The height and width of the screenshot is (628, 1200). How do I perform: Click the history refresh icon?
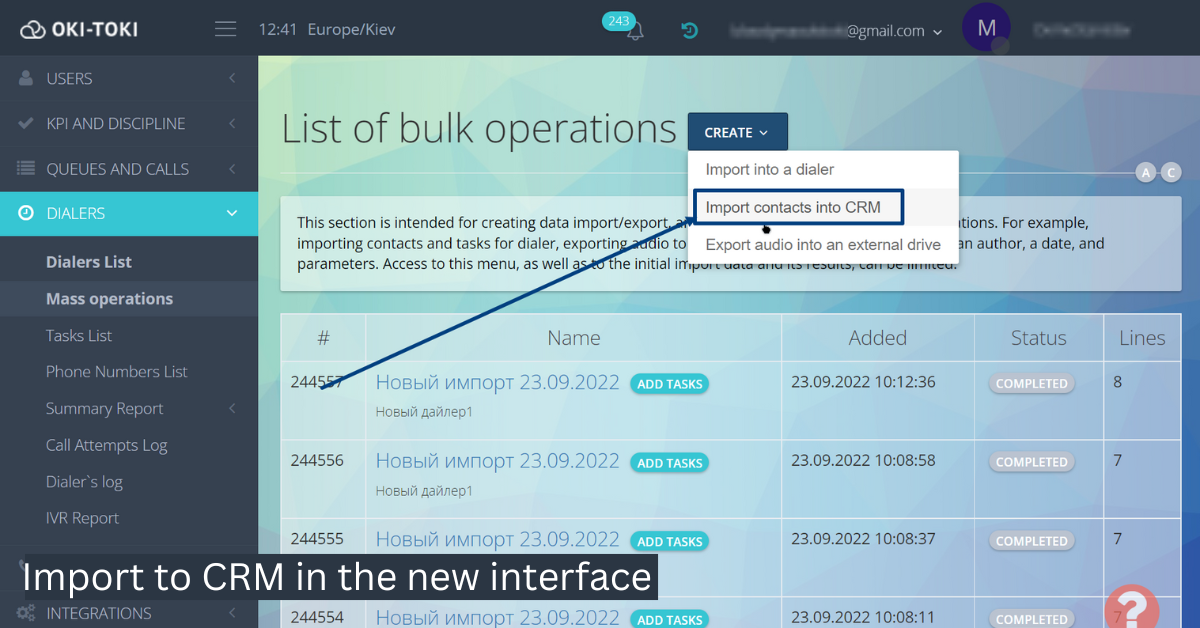[689, 30]
